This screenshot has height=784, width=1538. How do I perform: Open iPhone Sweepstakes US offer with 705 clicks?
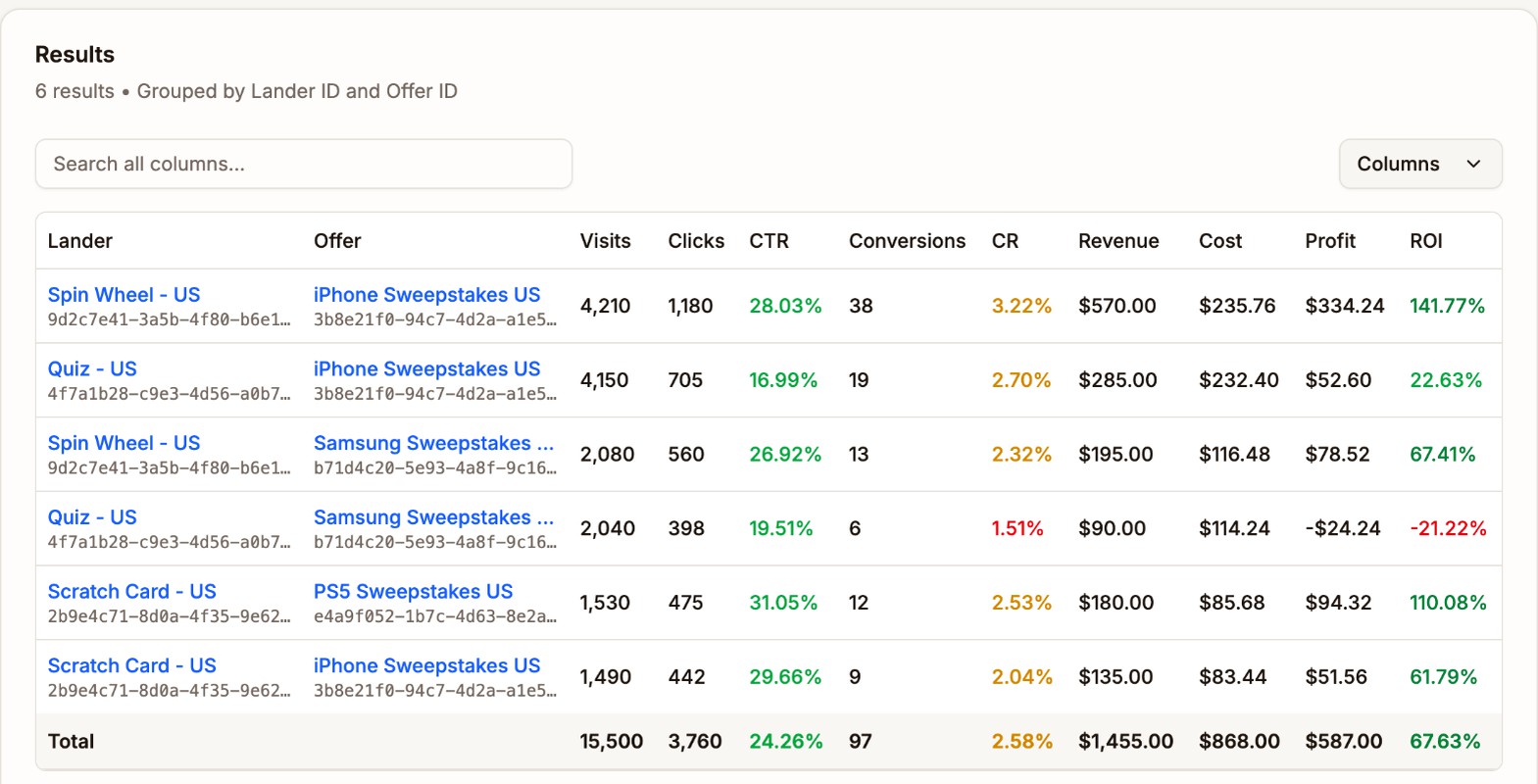tap(426, 369)
